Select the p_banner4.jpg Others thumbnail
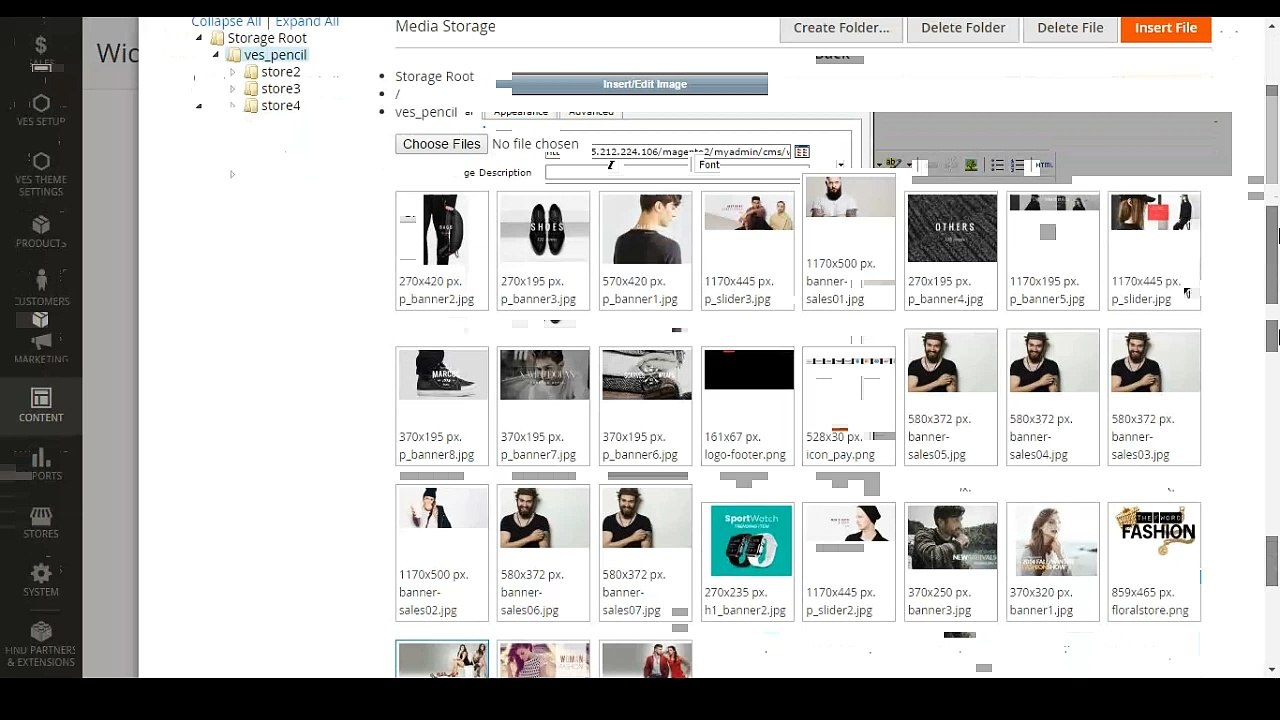 point(951,251)
